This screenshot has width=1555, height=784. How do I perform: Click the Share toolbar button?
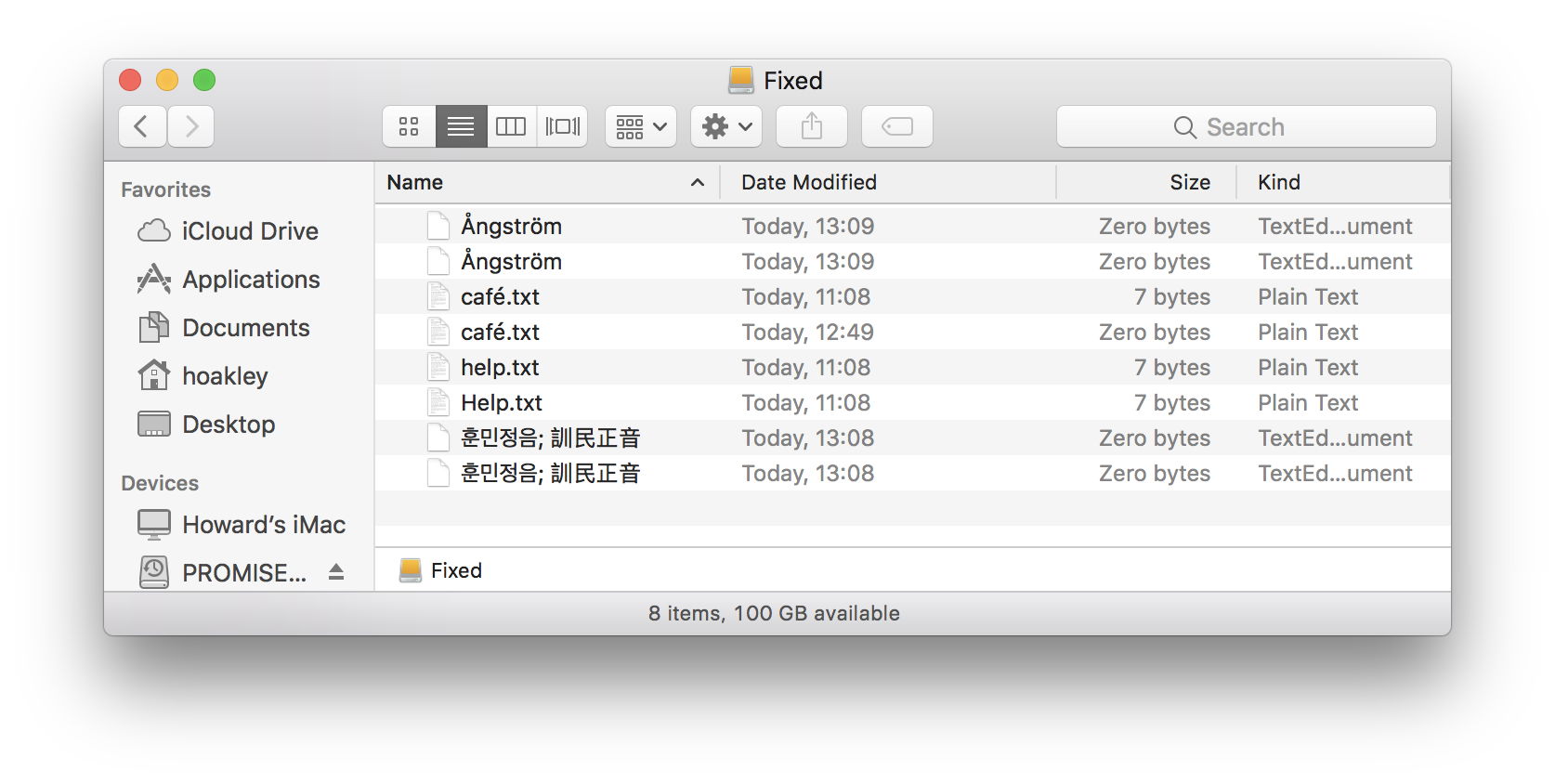(811, 126)
